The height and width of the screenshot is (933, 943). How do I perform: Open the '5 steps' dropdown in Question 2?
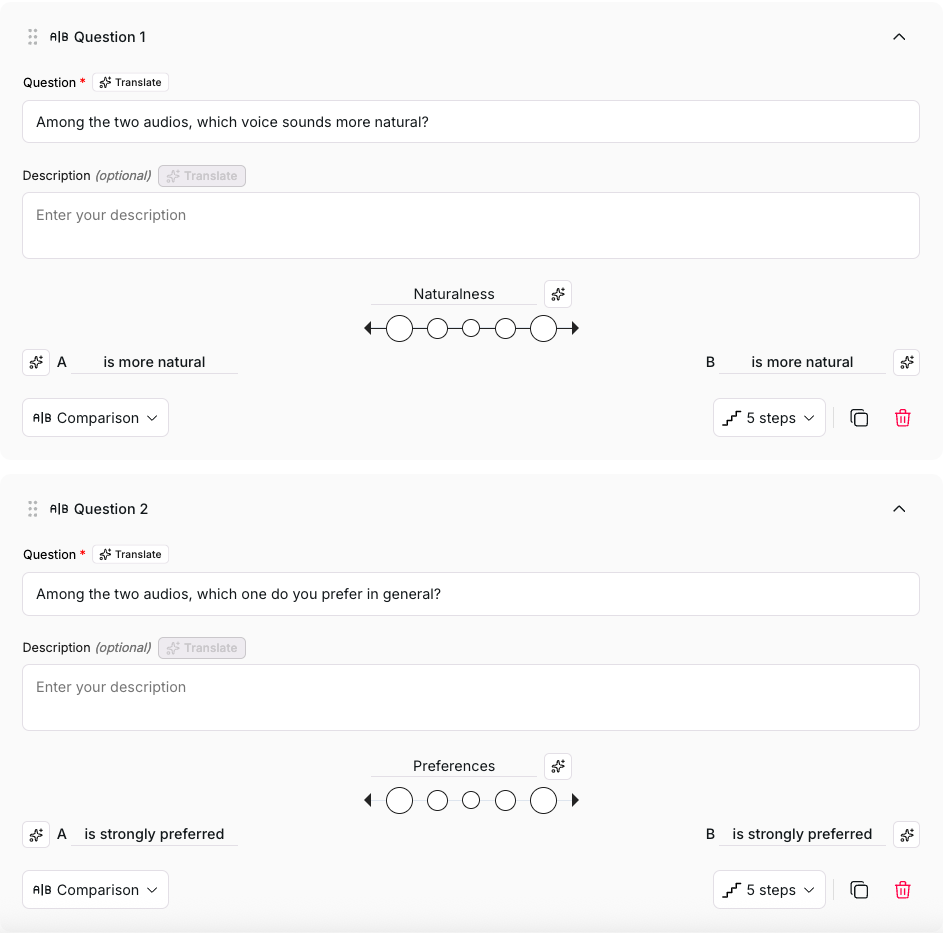pos(769,890)
